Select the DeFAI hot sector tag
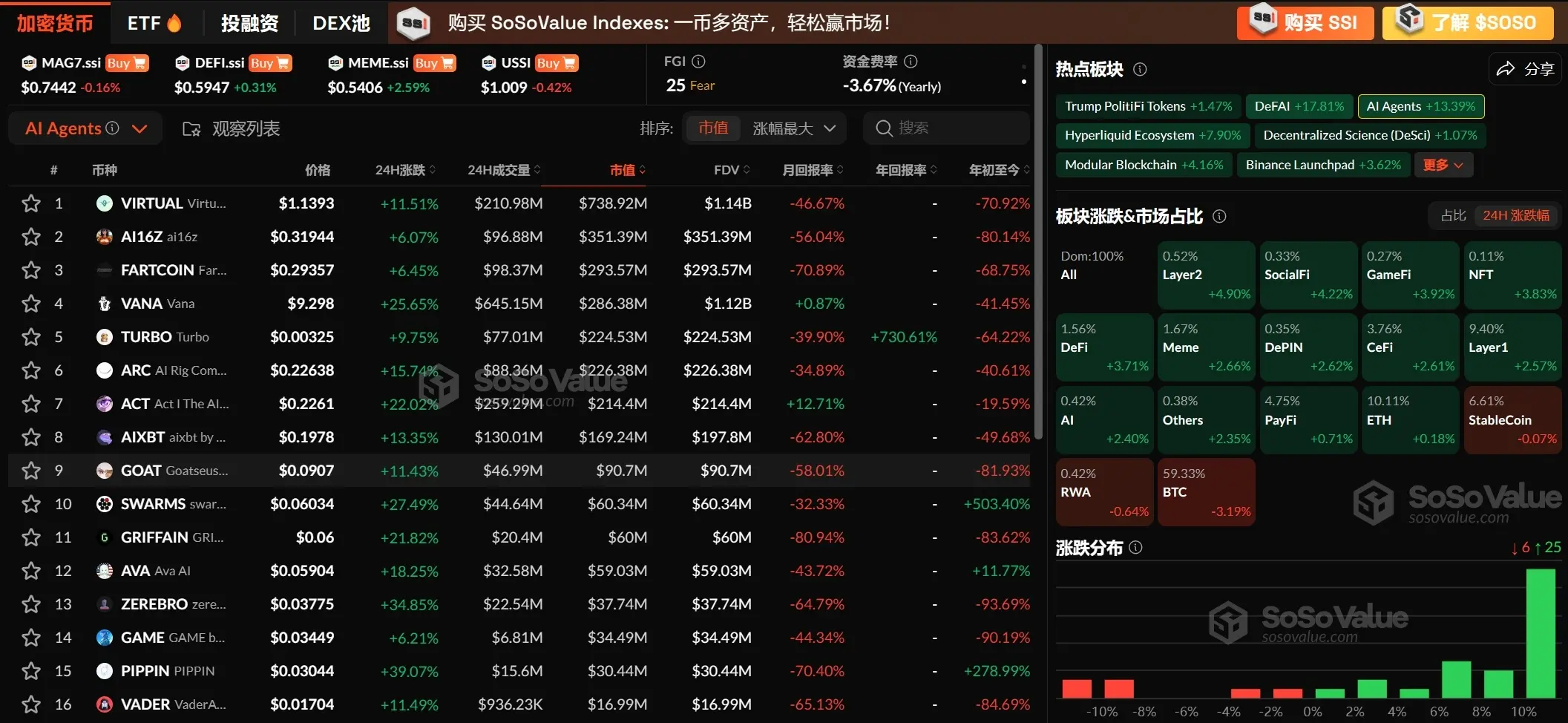Viewport: 1568px width, 723px height. (x=1298, y=106)
